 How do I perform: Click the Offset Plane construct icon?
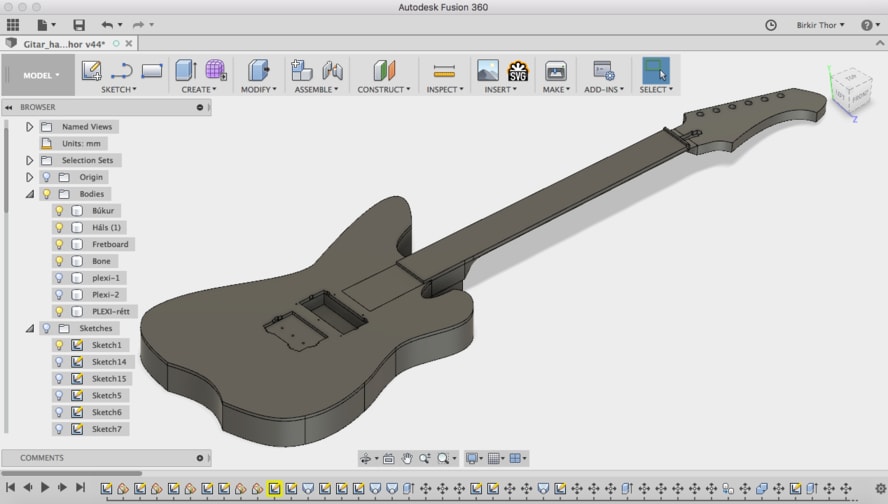click(384, 71)
